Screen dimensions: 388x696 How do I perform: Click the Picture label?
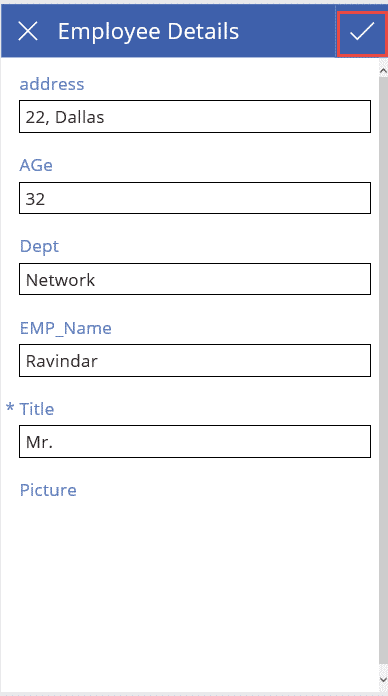click(x=48, y=490)
